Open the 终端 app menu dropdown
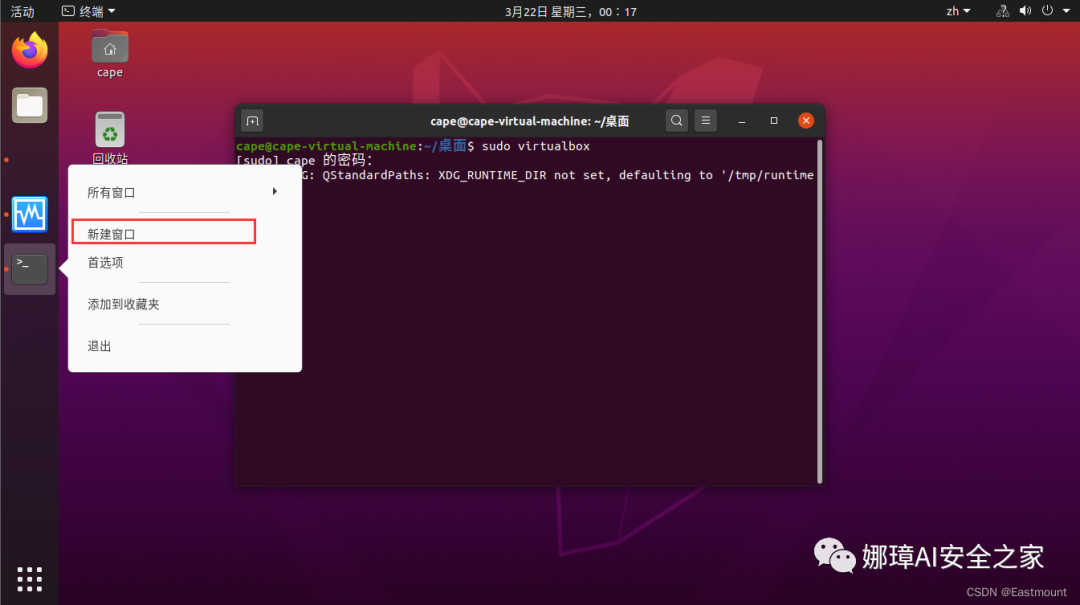 [89, 11]
